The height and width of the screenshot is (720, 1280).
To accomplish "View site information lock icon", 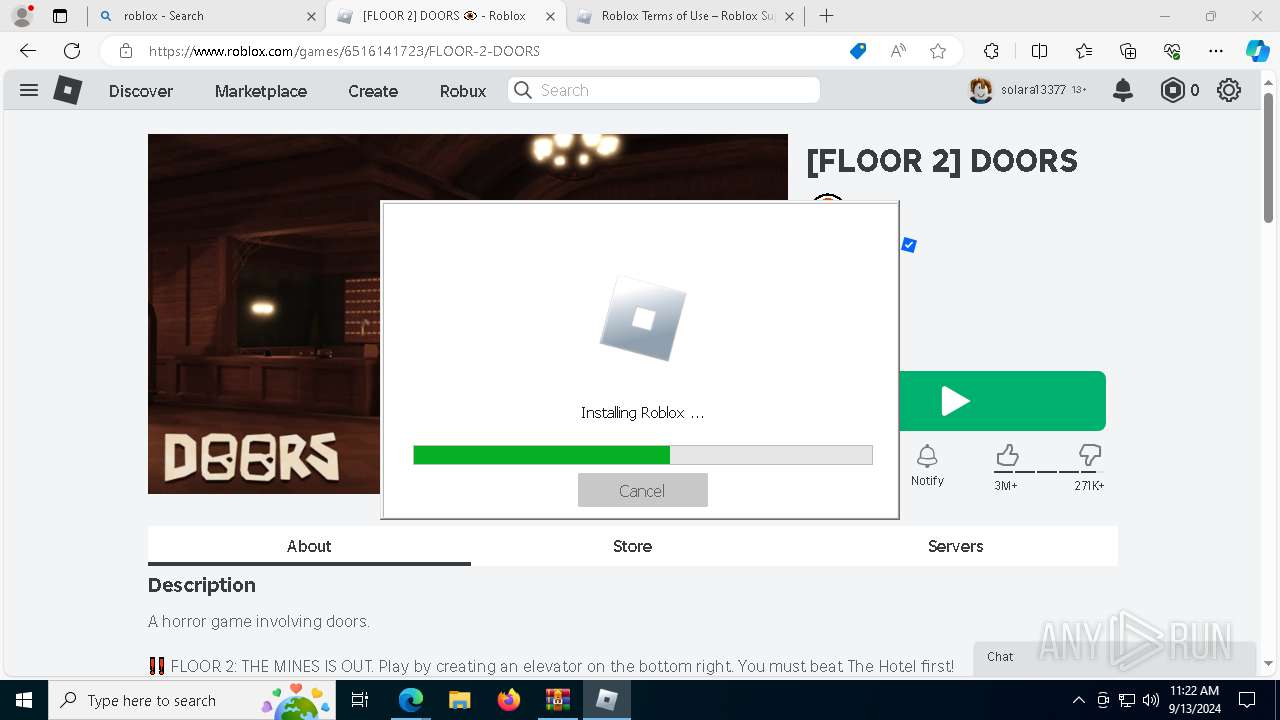I will pyautogui.click(x=125, y=51).
